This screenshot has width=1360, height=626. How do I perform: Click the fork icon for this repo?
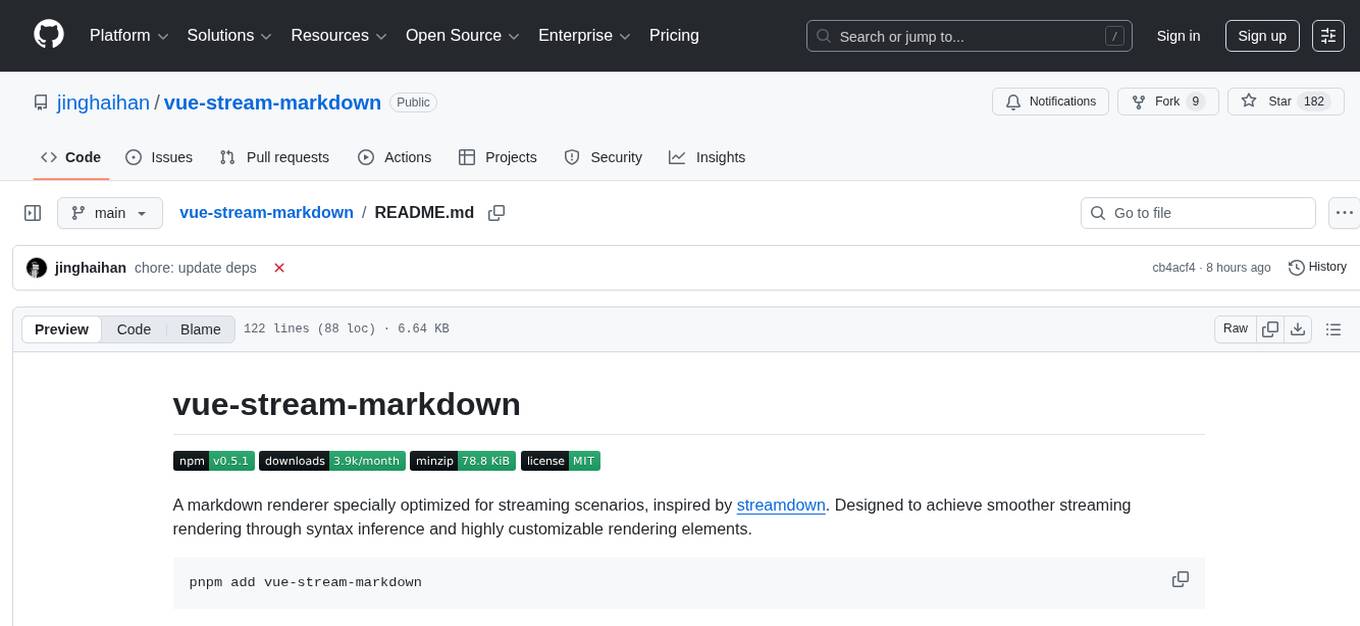click(x=1139, y=101)
